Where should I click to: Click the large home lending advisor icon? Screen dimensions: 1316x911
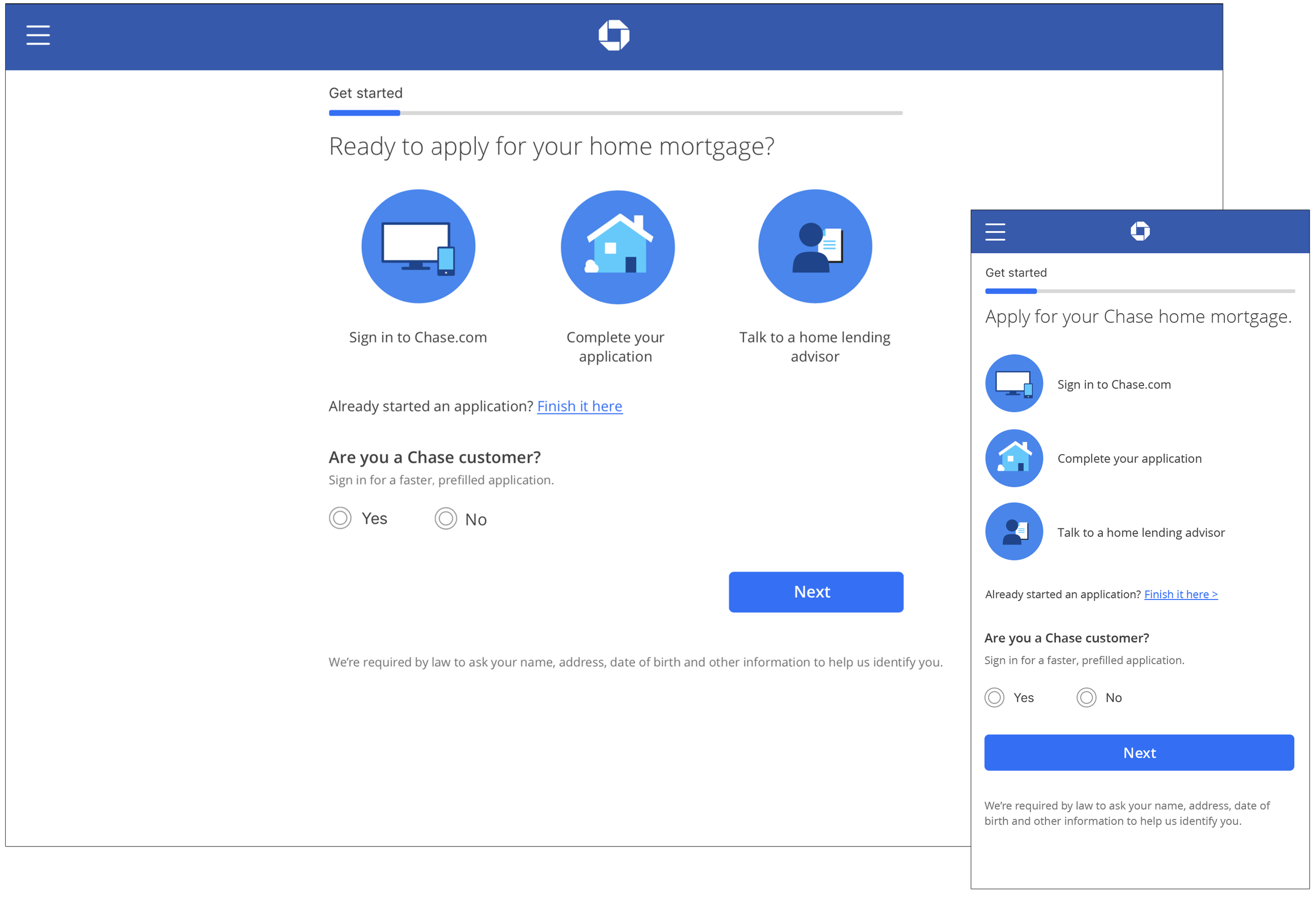click(815, 247)
